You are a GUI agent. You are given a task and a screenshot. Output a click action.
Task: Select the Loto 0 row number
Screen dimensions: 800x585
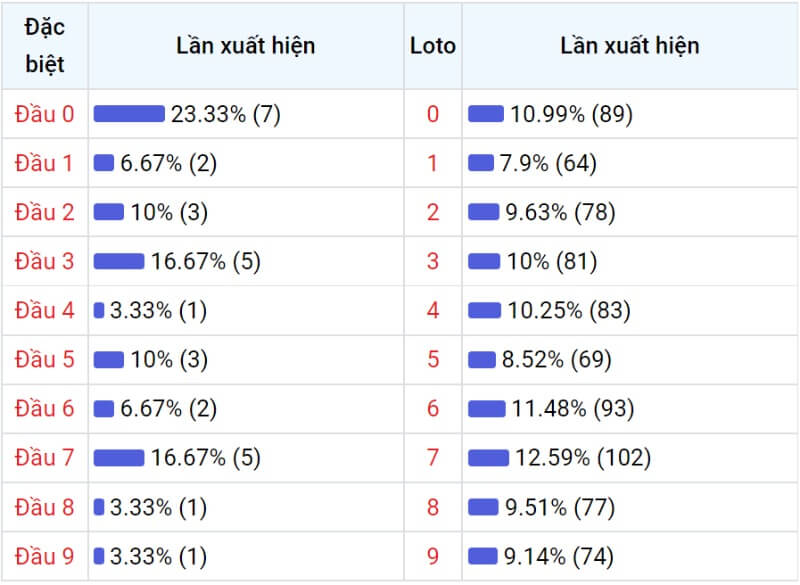click(433, 114)
